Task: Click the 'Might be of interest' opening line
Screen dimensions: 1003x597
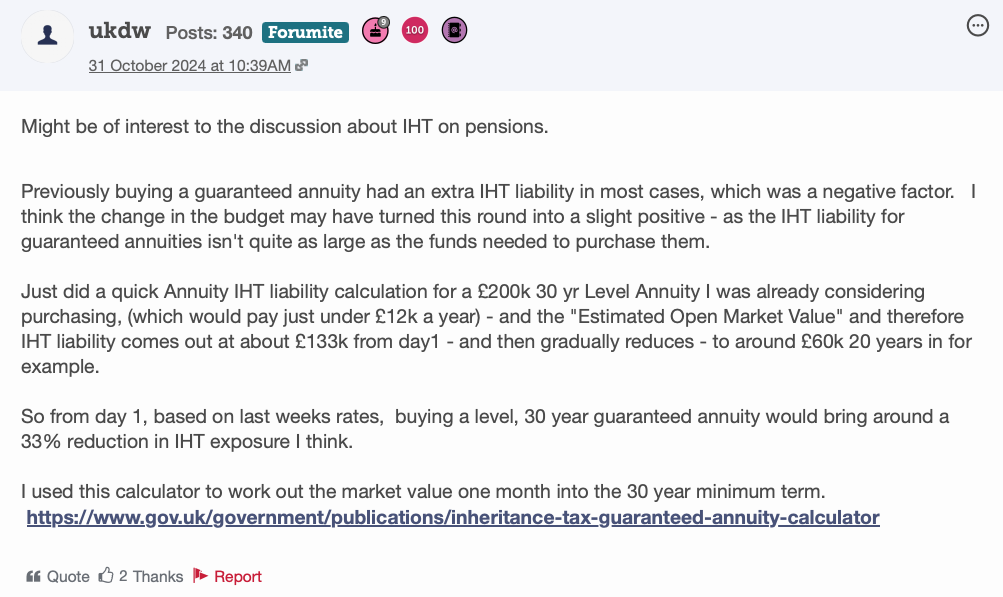Action: tap(285, 128)
